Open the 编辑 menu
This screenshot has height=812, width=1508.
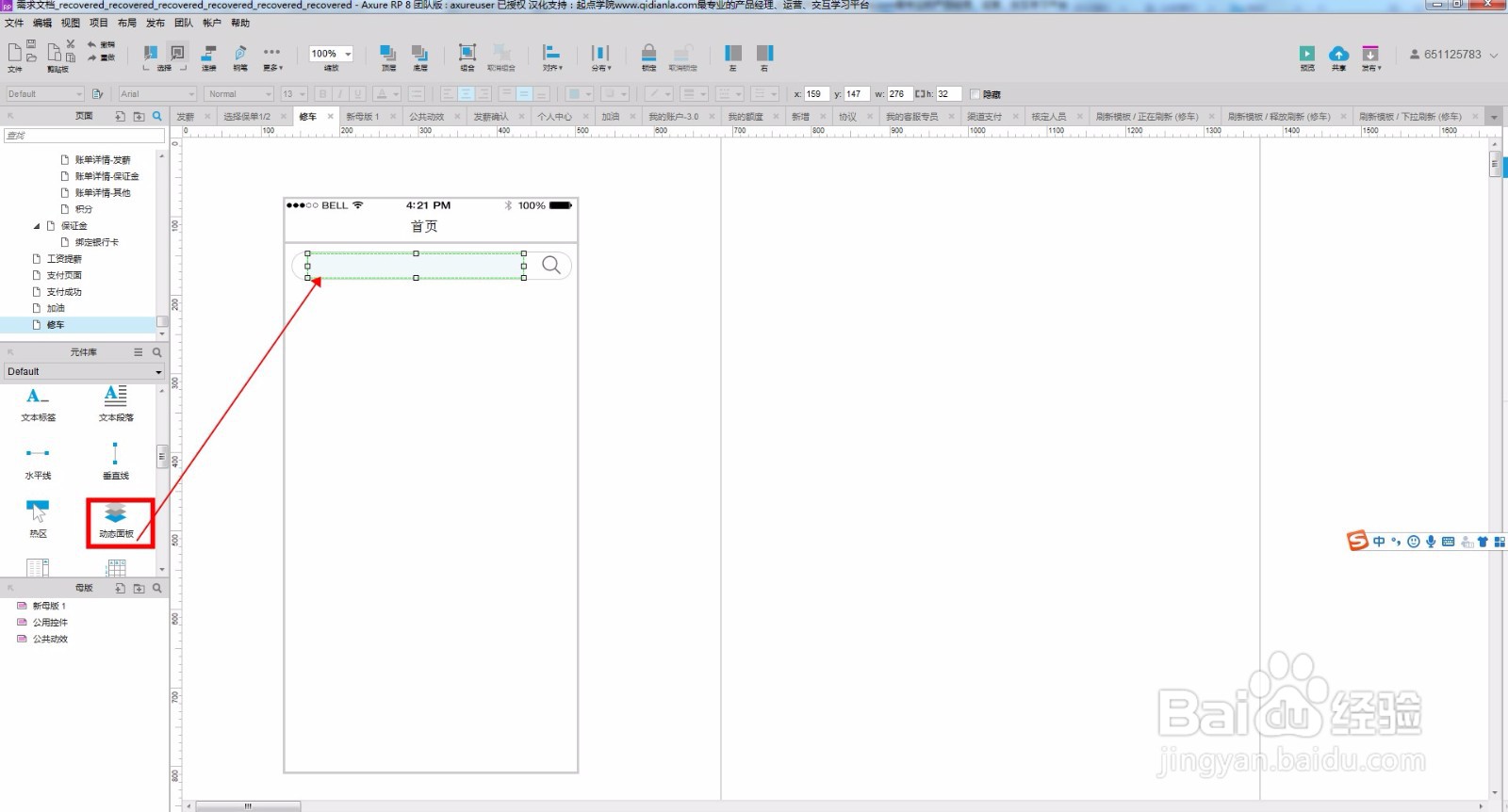click(x=42, y=23)
